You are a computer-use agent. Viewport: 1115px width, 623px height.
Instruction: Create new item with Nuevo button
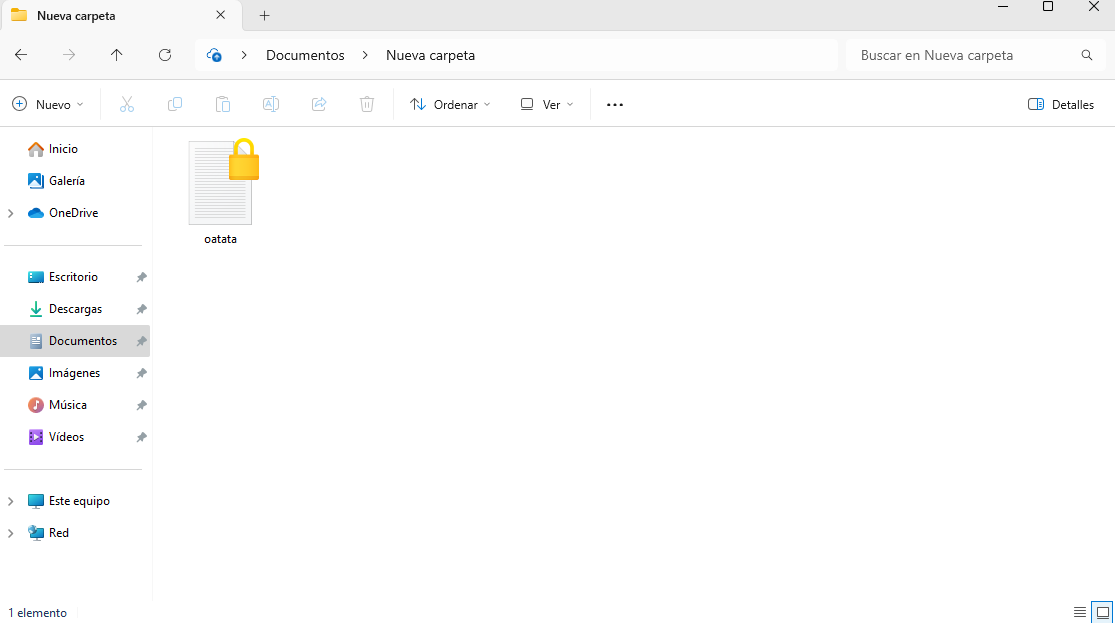pos(48,104)
